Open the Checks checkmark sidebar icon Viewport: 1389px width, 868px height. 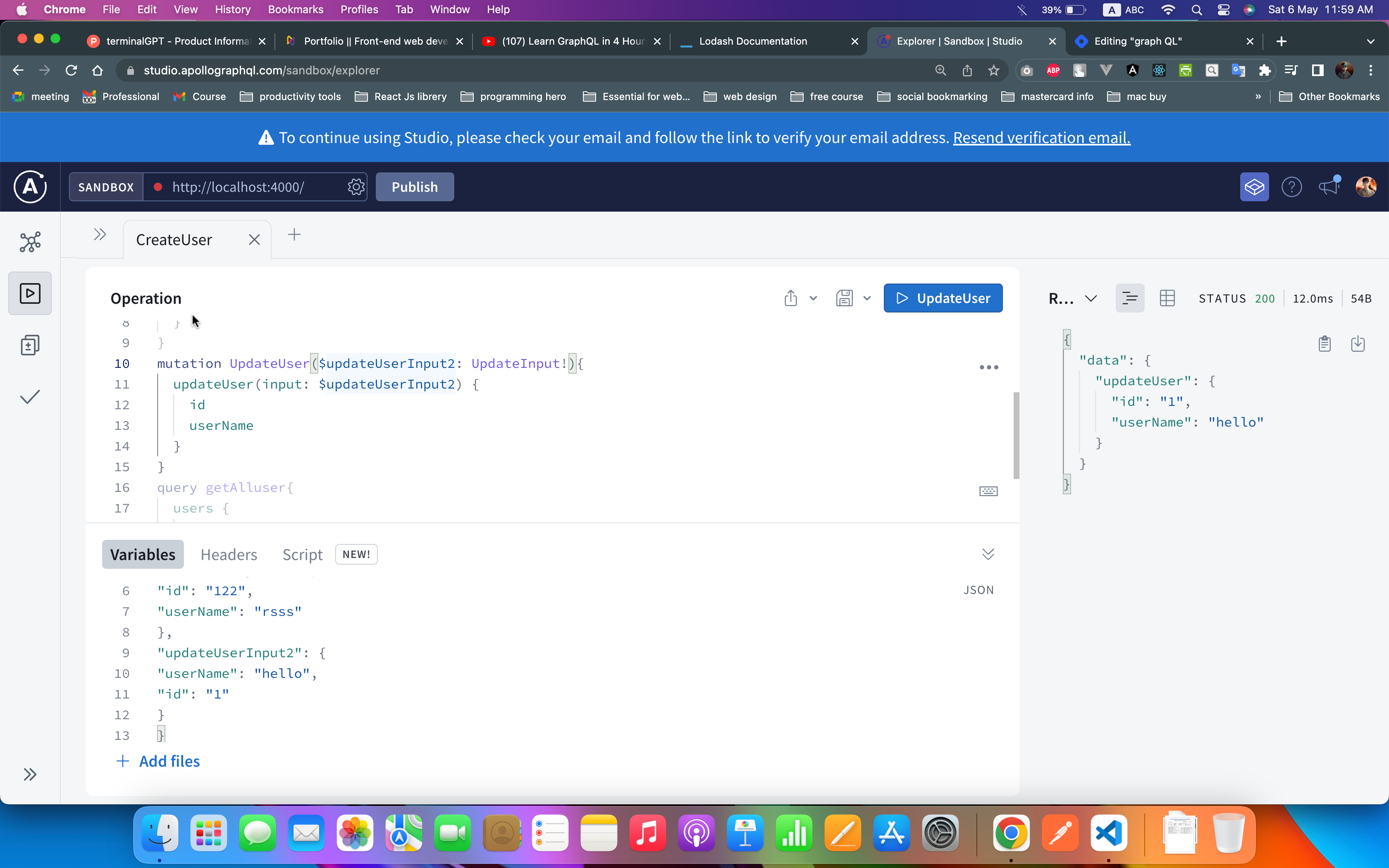point(30,397)
